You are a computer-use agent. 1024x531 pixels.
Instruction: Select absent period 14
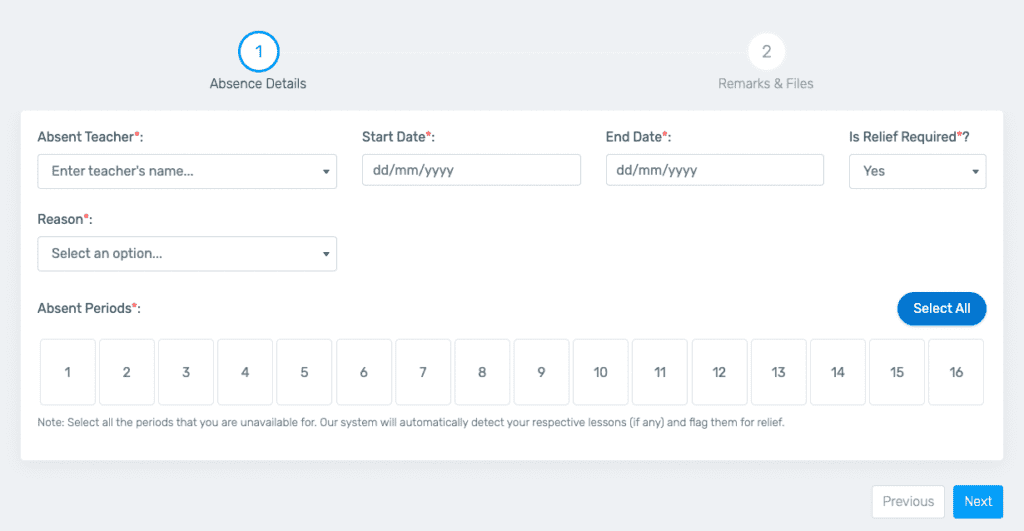click(x=837, y=372)
